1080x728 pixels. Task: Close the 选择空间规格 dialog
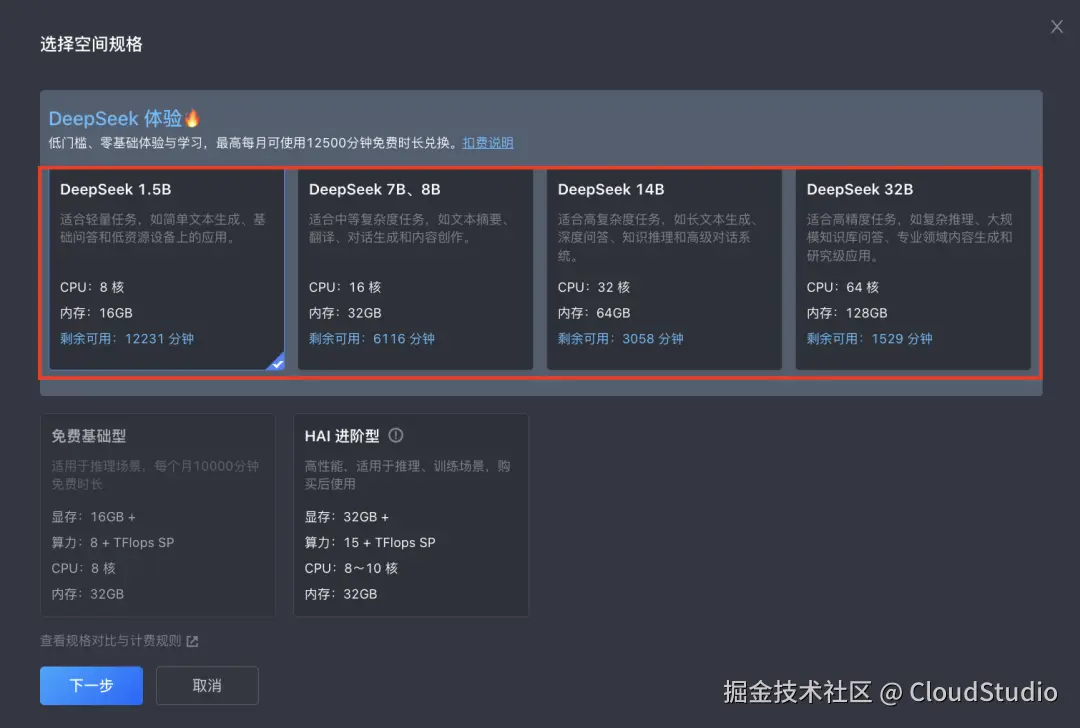[x=1056, y=27]
